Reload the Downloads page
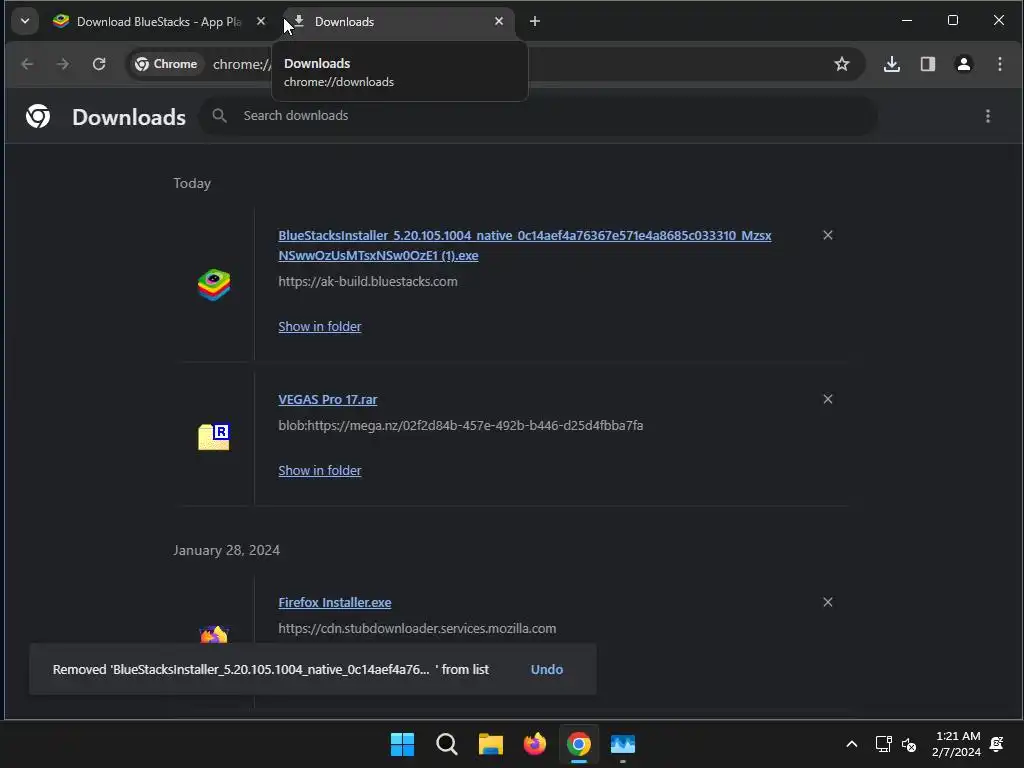 (99, 64)
